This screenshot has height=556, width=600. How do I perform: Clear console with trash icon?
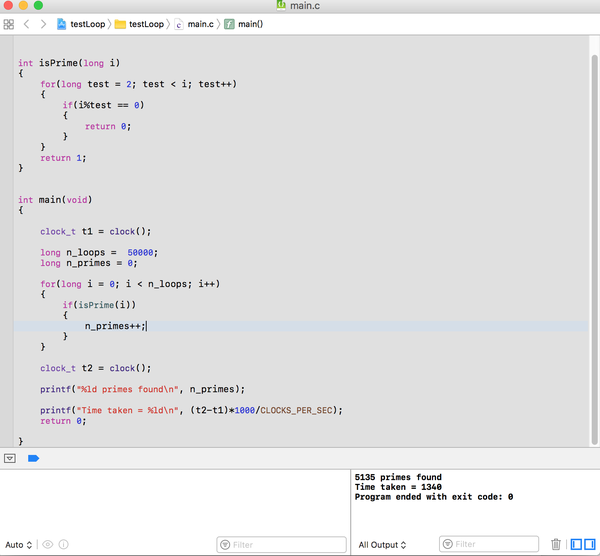(x=556, y=544)
